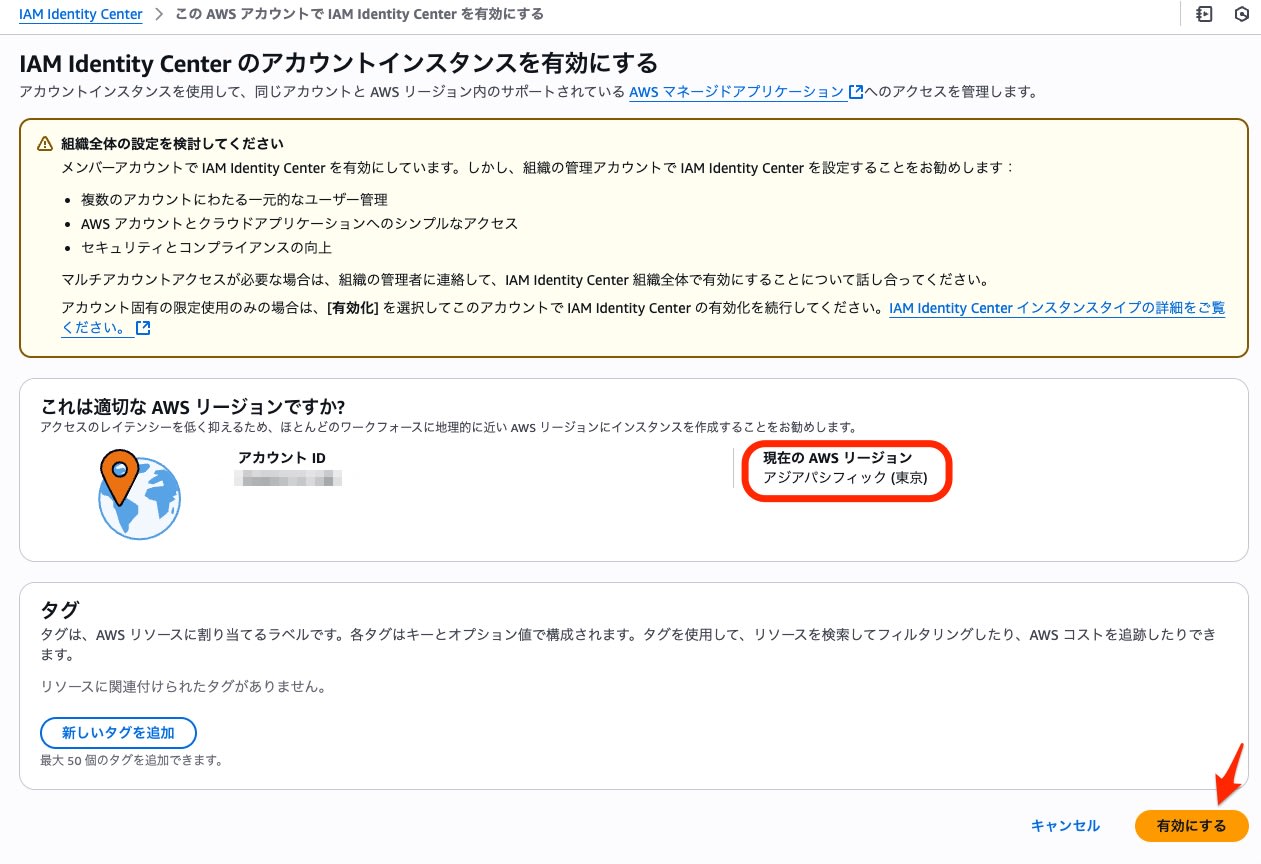Click the 組織全体の設定を検討してください alert title
The width and height of the screenshot is (1261, 864).
(x=172, y=144)
